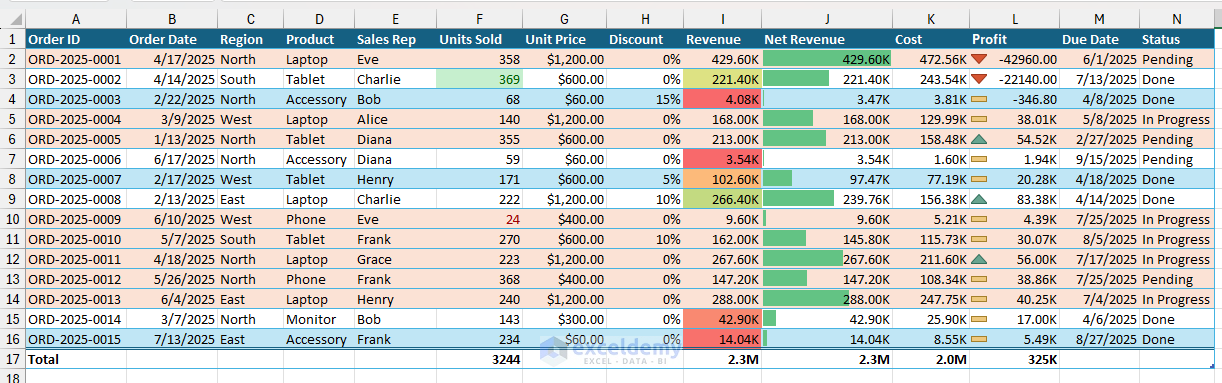Select the 15% discount cell
This screenshot has height=383, width=1222.
(x=645, y=99)
